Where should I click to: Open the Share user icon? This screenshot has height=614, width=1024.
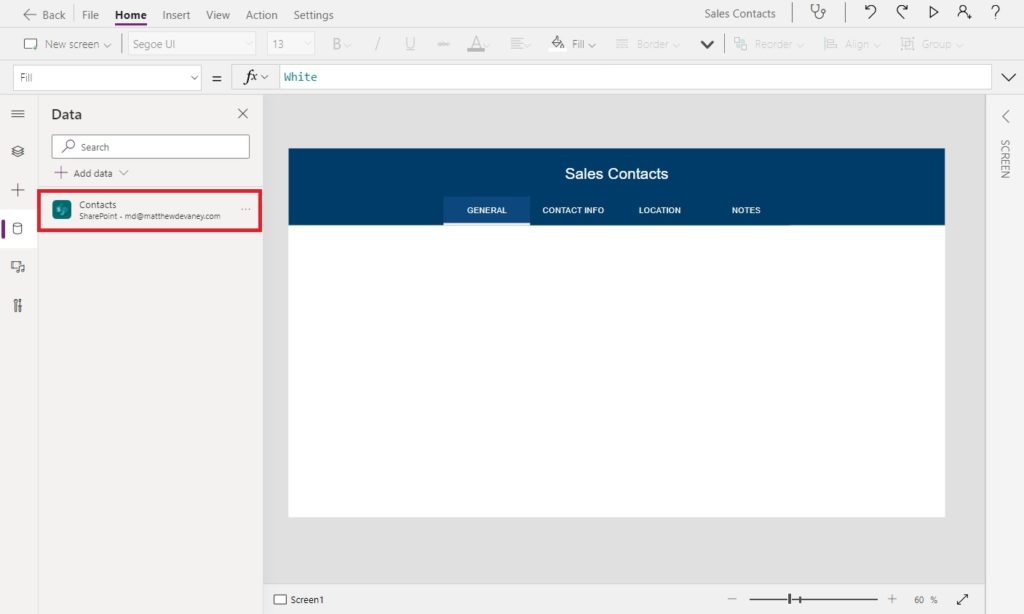(964, 12)
